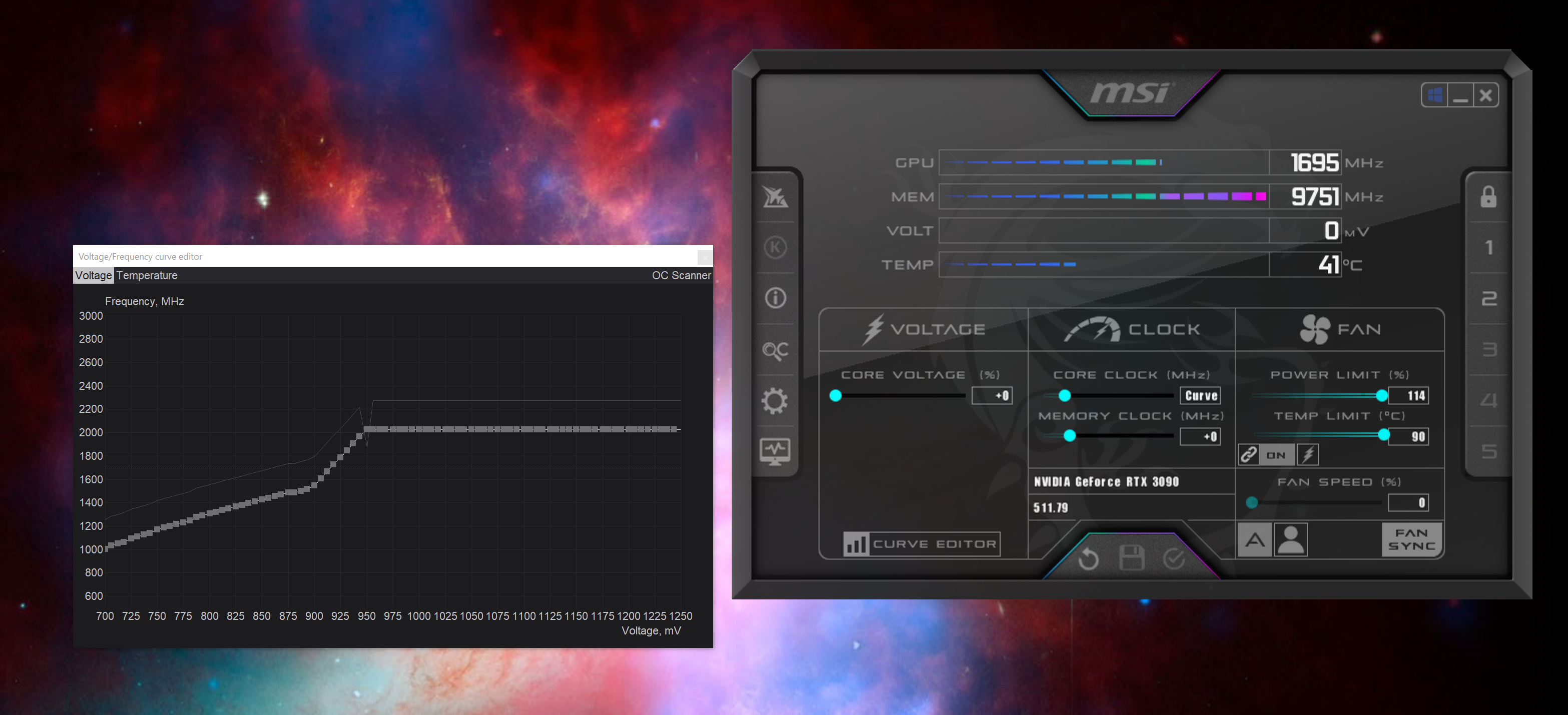The height and width of the screenshot is (715, 1568).
Task: Open the Curve Editor button
Action: pos(921,544)
